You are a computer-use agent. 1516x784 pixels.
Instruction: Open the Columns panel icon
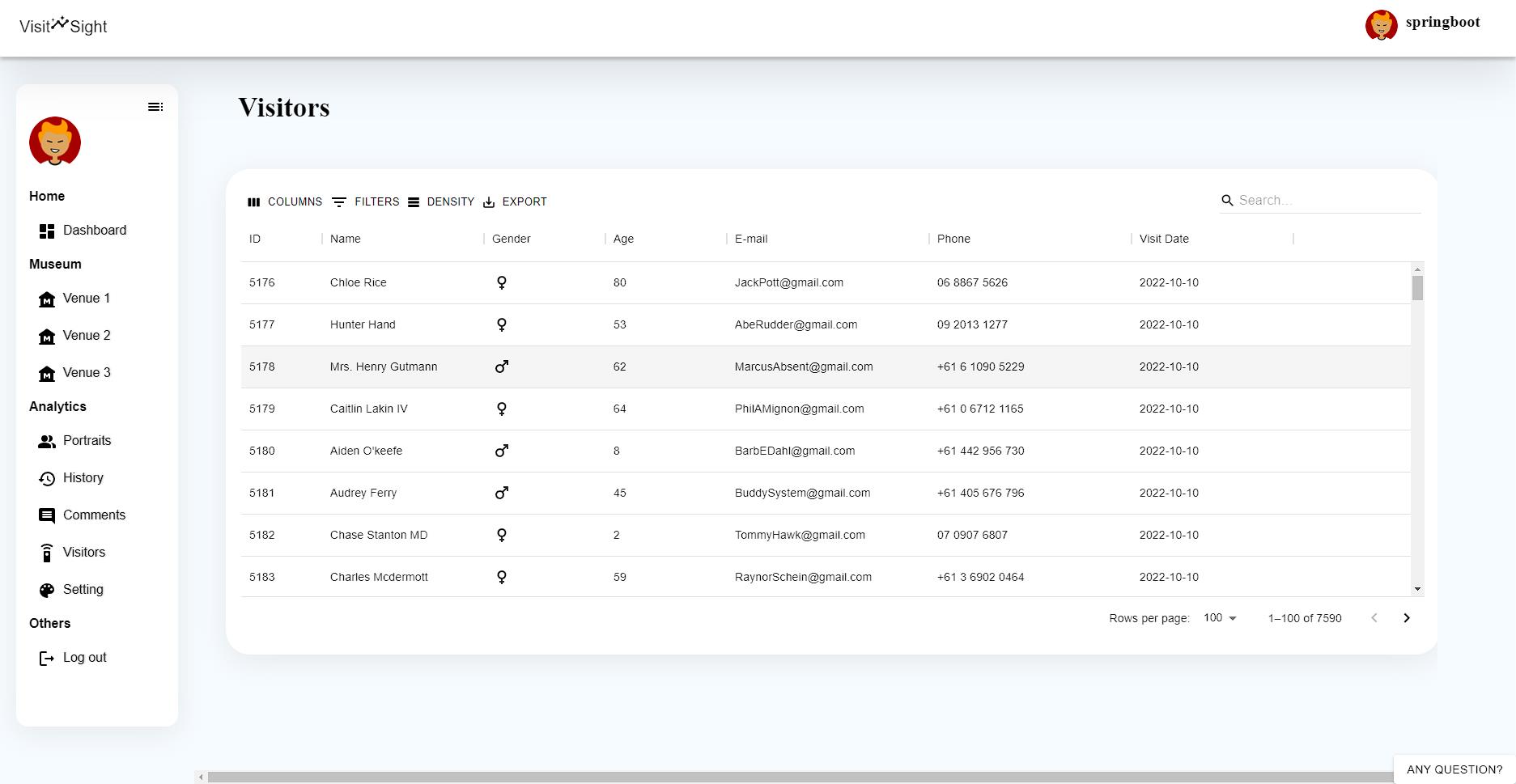254,201
